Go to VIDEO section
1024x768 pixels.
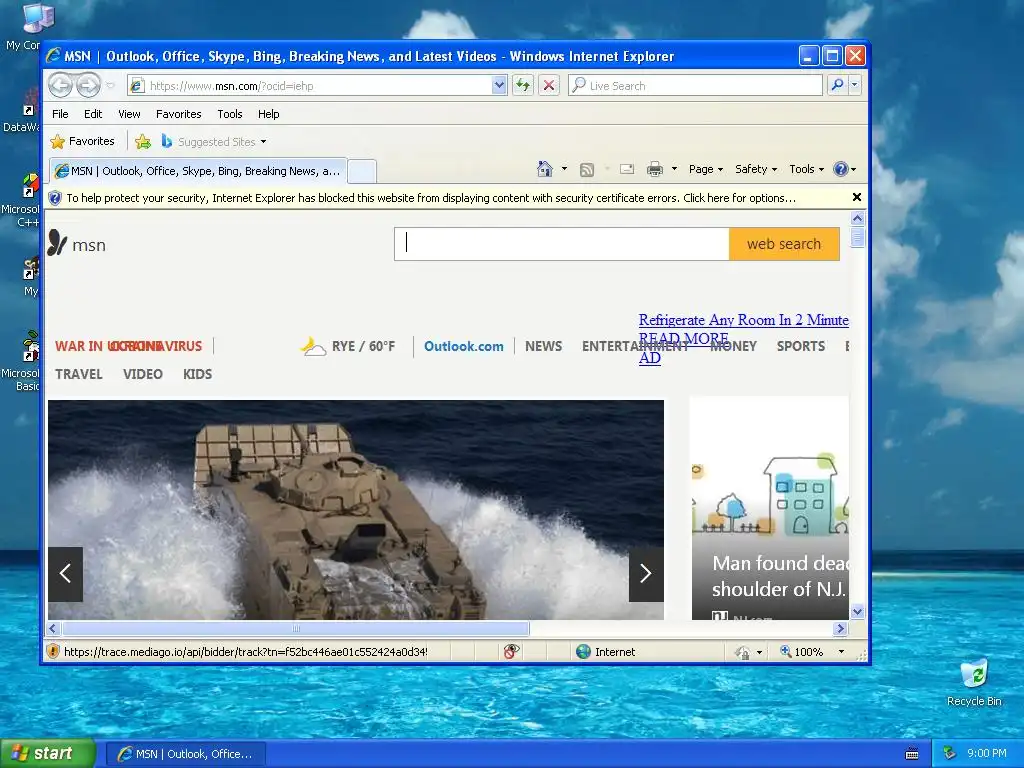coord(142,374)
